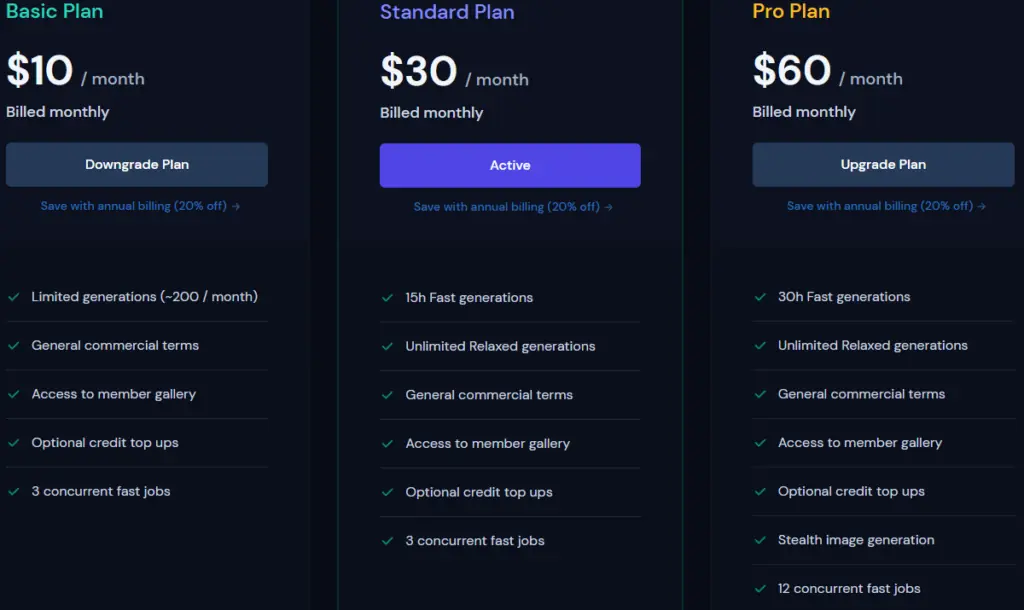This screenshot has height=610, width=1024.
Task: Click checkmark beside 12 concurrent fast jobs
Action: (760, 589)
